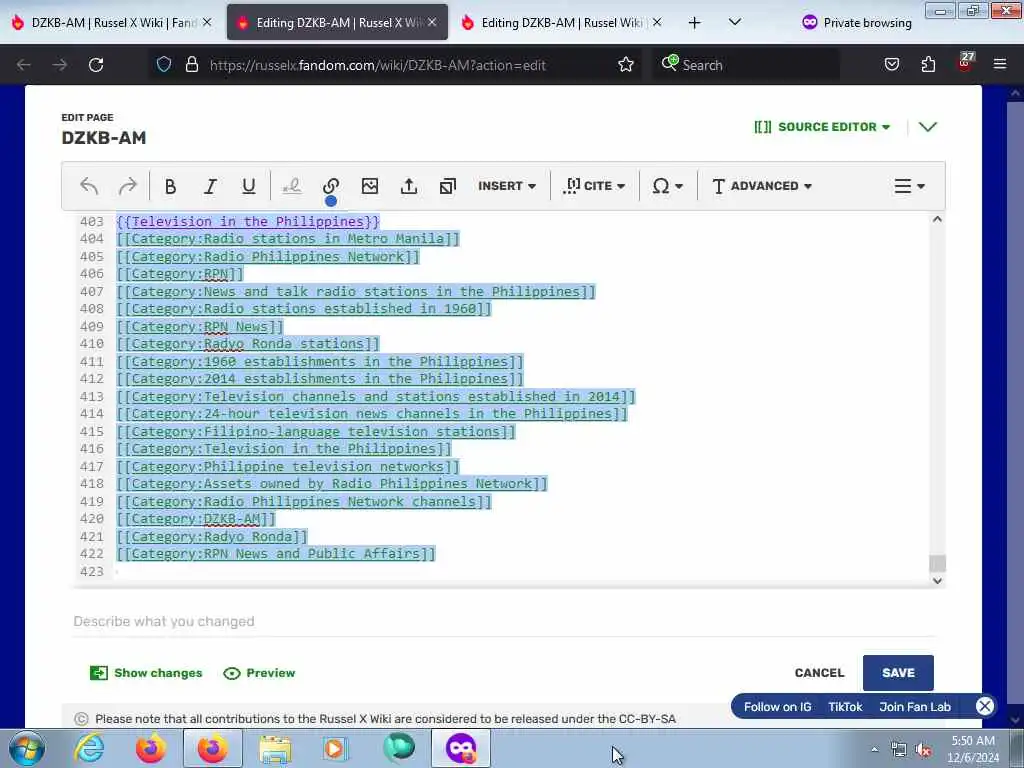The height and width of the screenshot is (768, 1024).
Task: Close the first DZKB-AM browser tab
Action: (207, 23)
